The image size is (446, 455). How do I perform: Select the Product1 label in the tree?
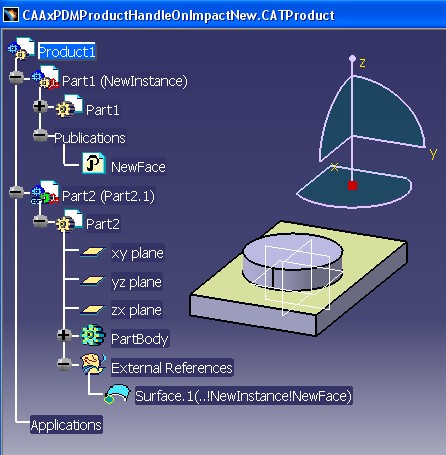pos(67,51)
